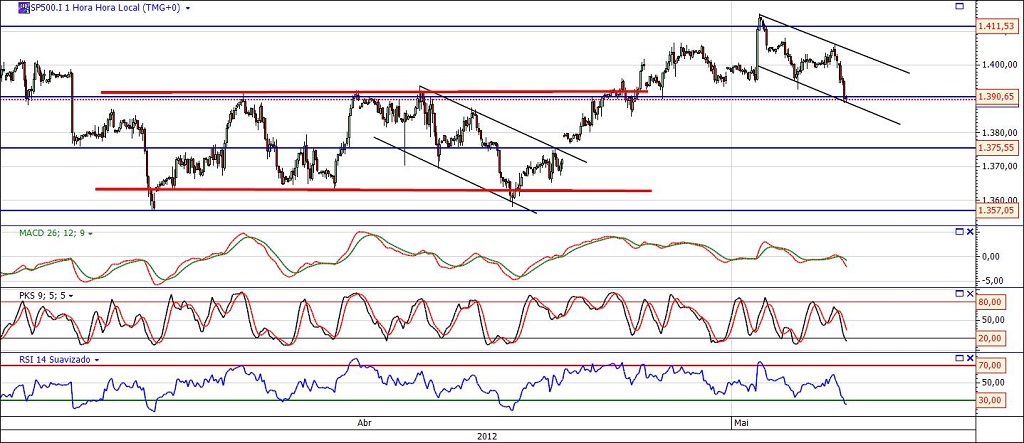
Task: Click the PKS 20,00 oversold level label
Action: (x=991, y=338)
